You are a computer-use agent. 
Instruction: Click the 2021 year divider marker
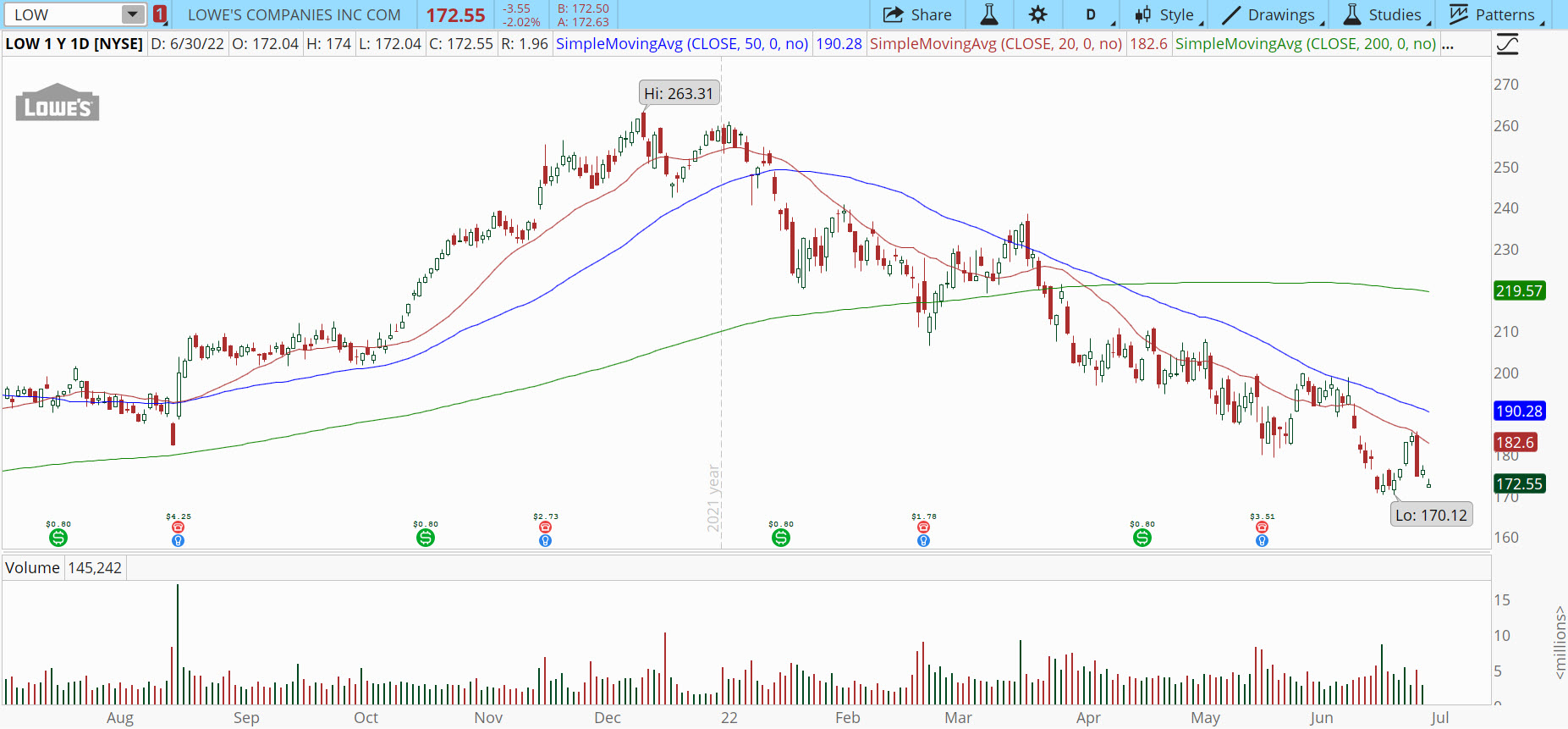coord(714,498)
